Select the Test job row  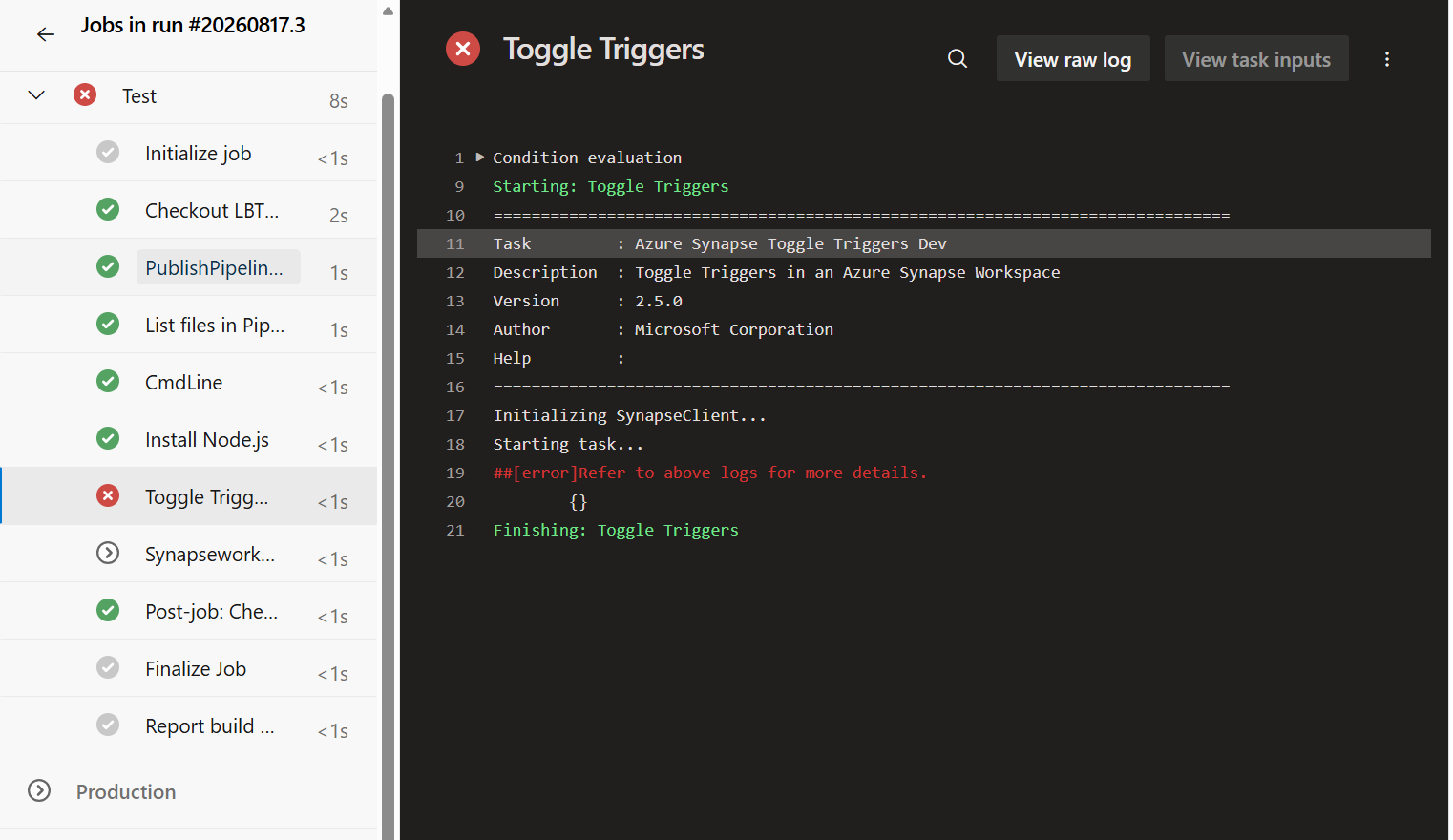click(189, 96)
